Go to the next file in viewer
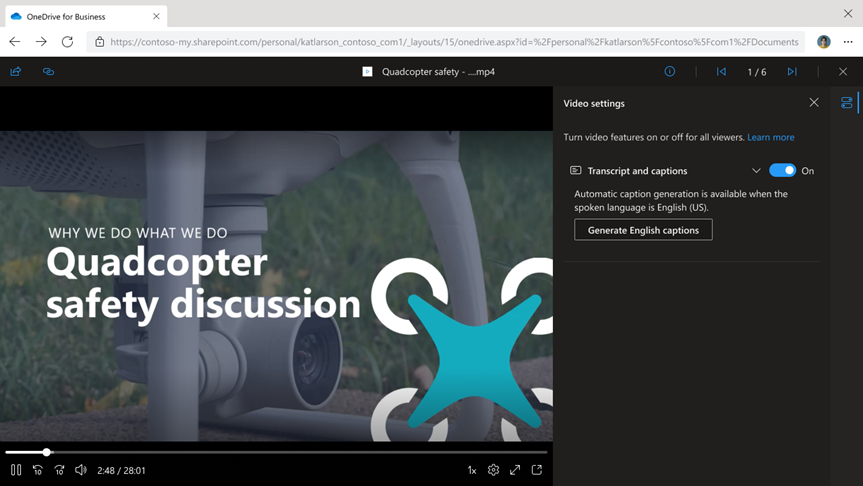 (792, 72)
